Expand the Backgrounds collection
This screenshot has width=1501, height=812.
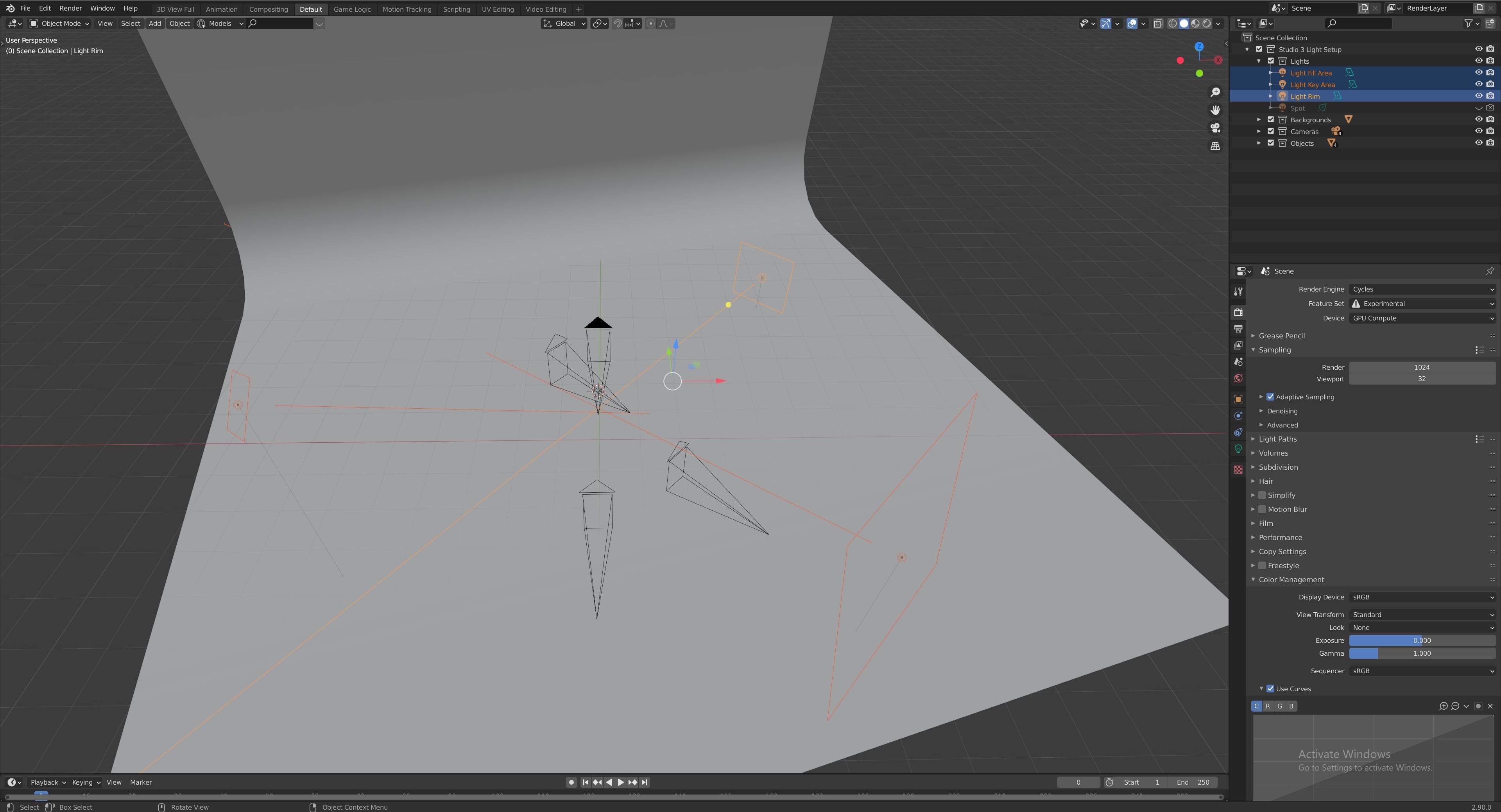(1259, 120)
